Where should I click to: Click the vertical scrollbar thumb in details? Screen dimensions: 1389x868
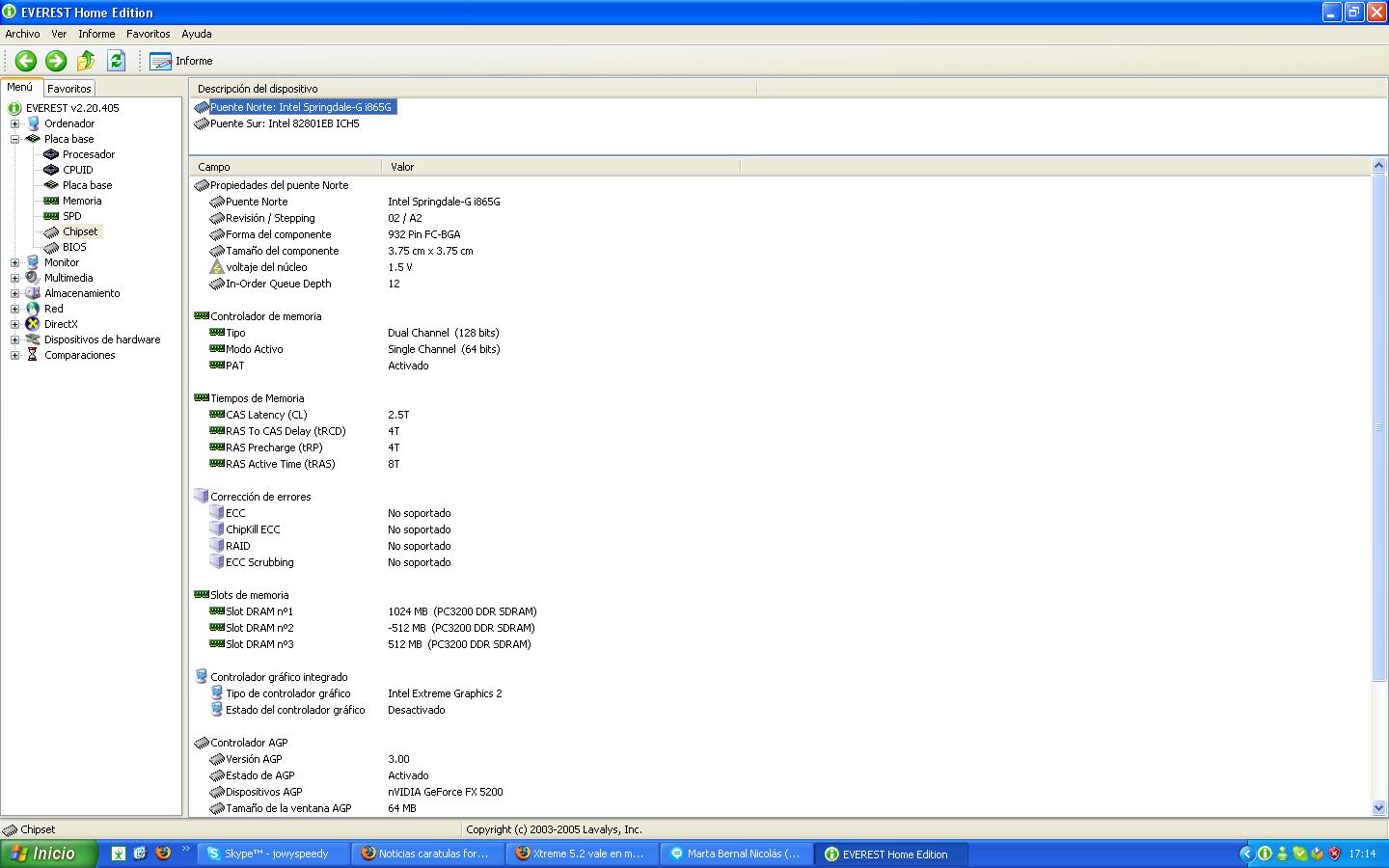(x=1378, y=426)
